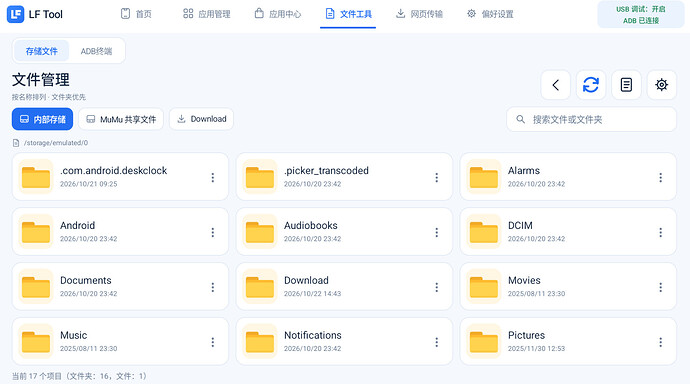Click the LF Tool logo icon

coord(15,14)
